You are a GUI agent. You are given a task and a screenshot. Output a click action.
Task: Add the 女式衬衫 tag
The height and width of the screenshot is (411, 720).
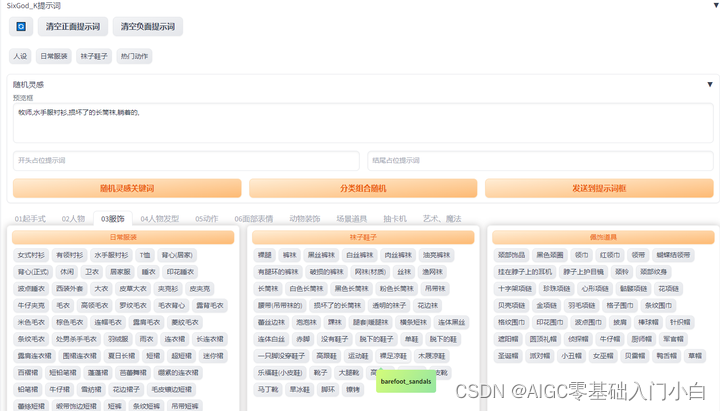(31, 255)
